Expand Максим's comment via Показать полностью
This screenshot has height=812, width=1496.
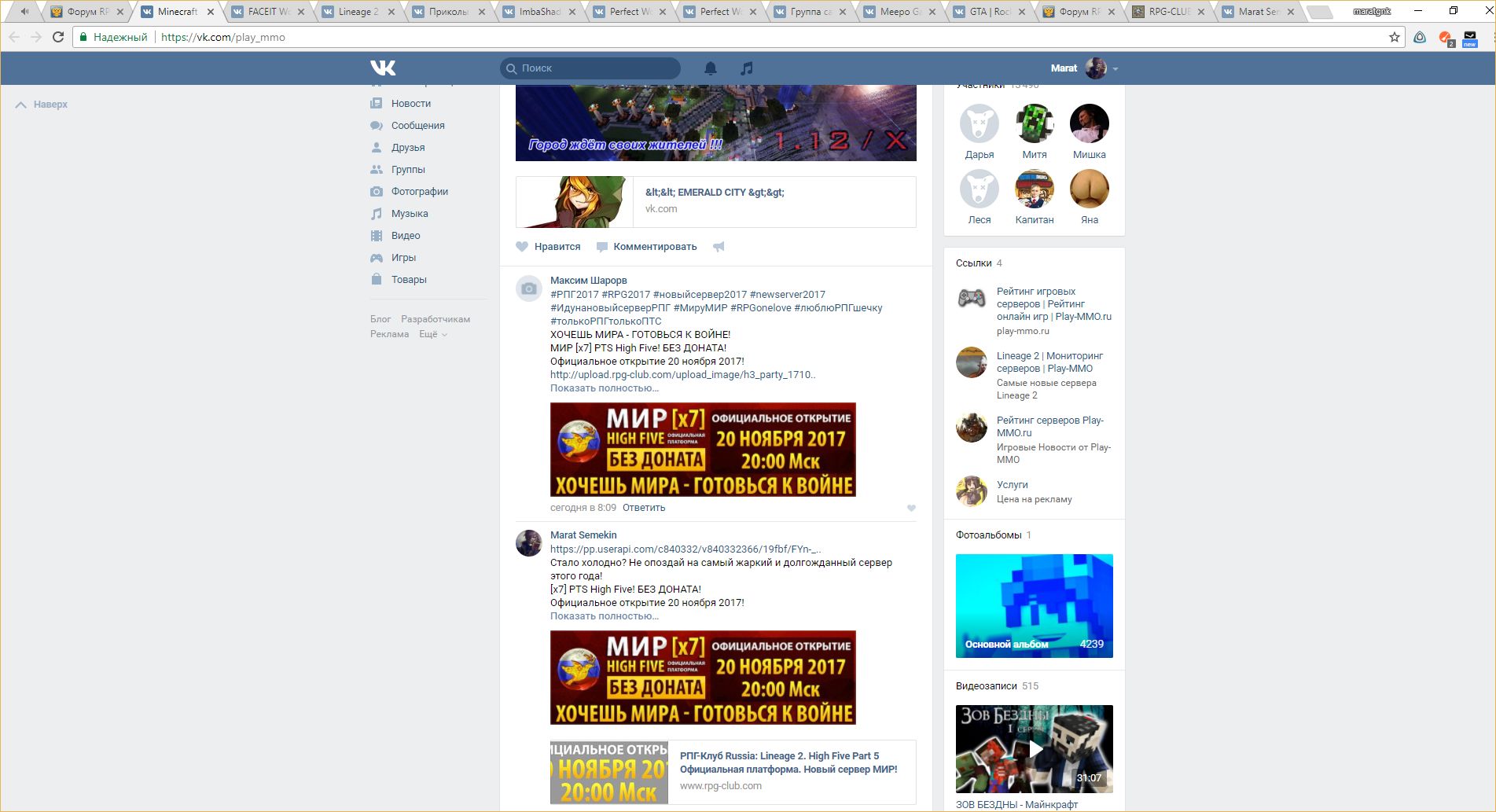(605, 388)
